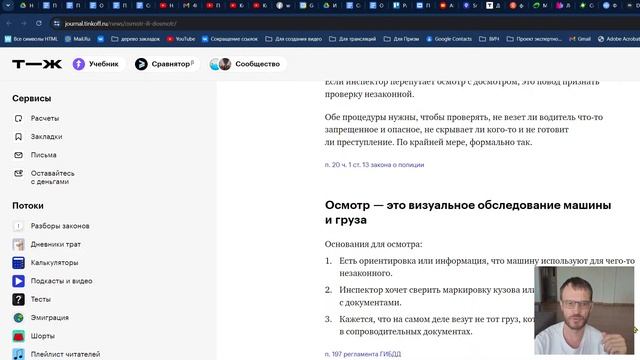Image resolution: width=640 pixels, height=360 pixels.
Task: Follow link п. 20 ч. 1 ст. 13 закона о полиции
Action: (374, 165)
